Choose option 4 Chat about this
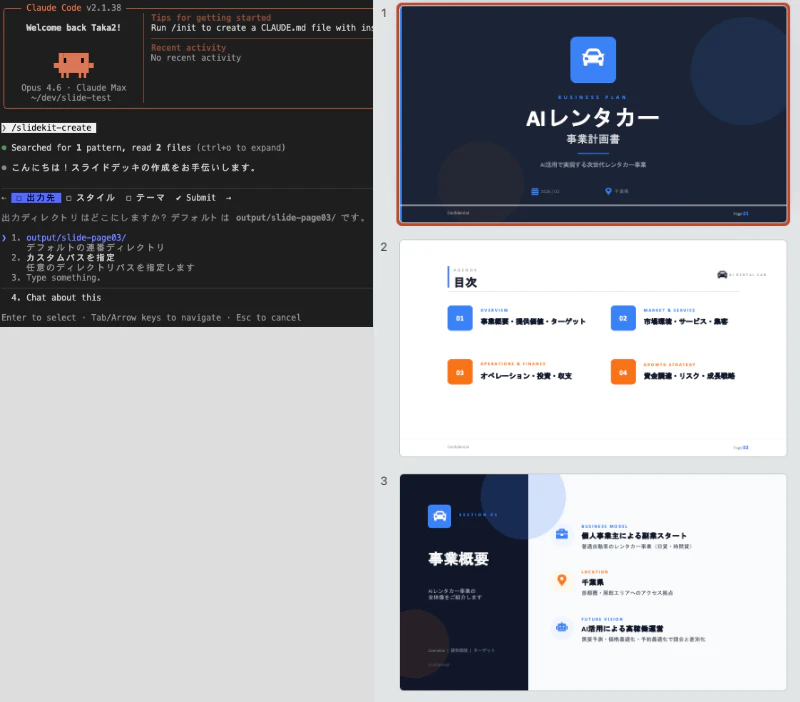This screenshot has height=702, width=800. 63,297
